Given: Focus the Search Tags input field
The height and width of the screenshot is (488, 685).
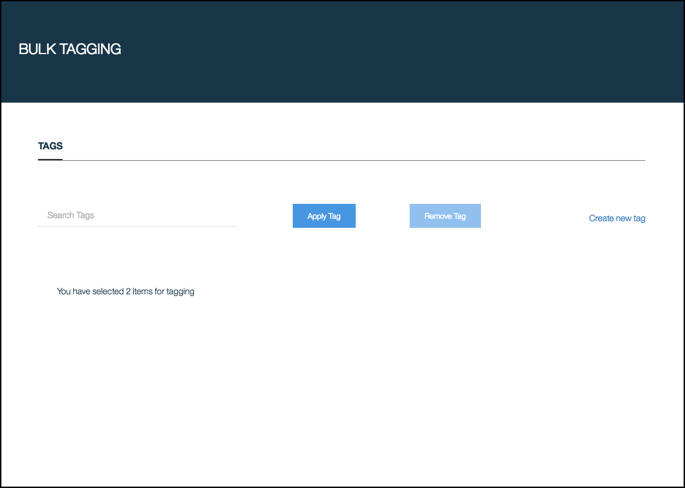Looking at the screenshot, I should pos(137,215).
